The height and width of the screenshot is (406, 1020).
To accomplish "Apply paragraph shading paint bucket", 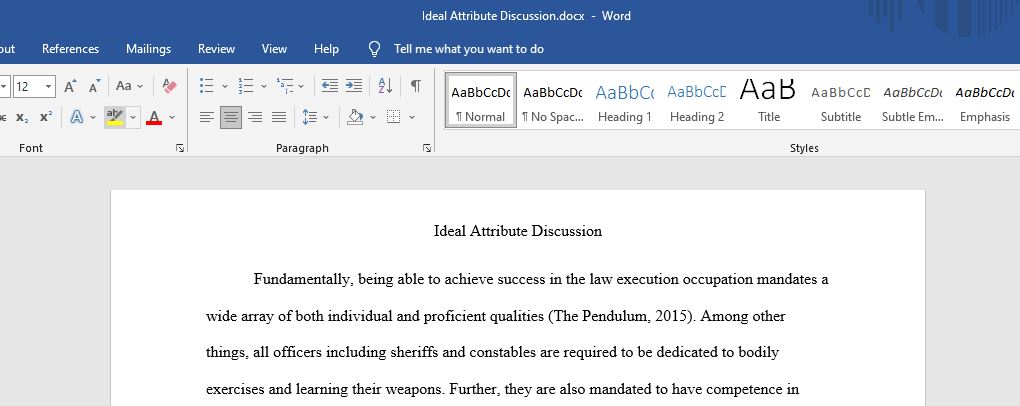I will (355, 117).
